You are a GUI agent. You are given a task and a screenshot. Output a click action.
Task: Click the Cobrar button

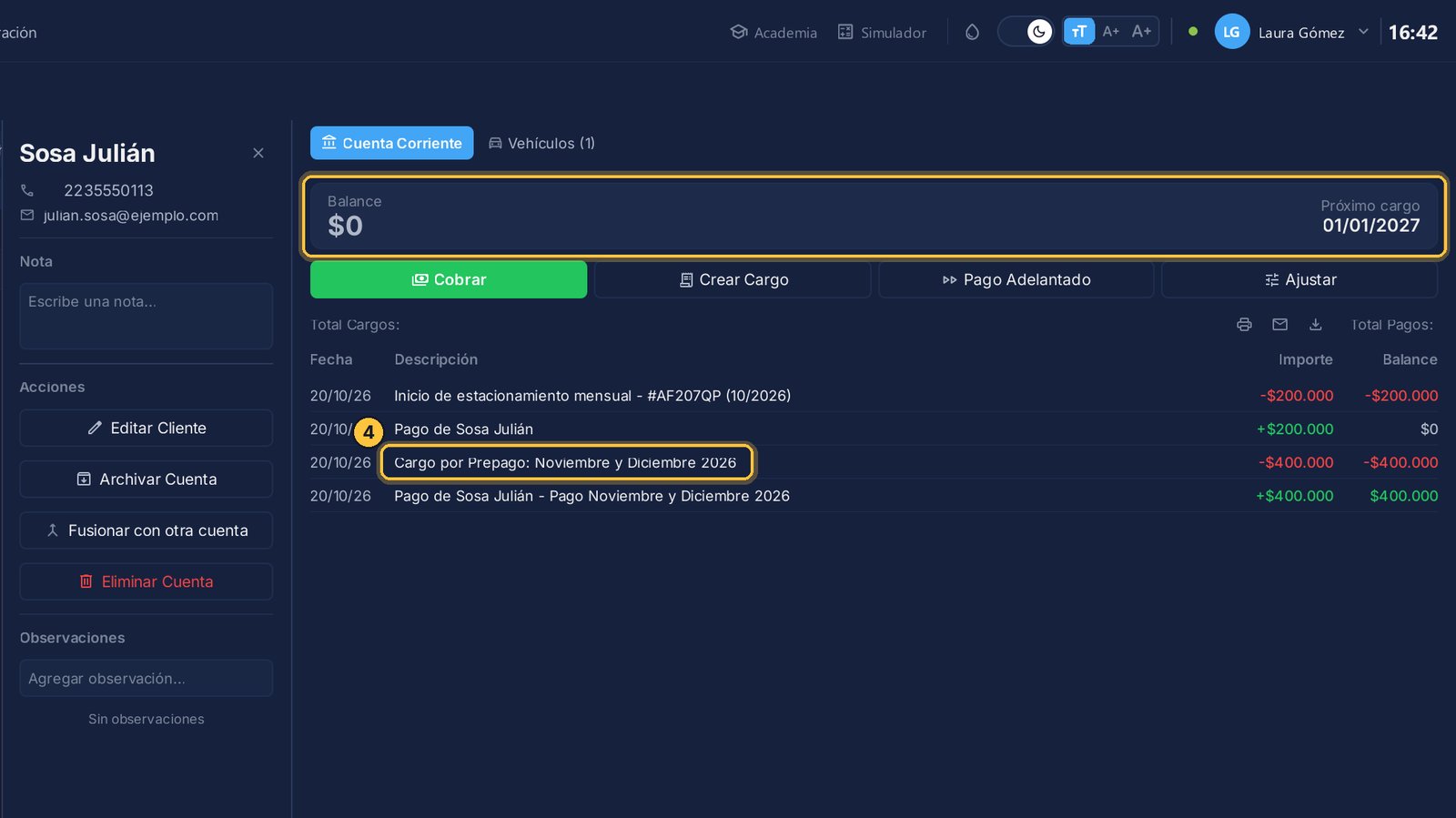coord(449,279)
